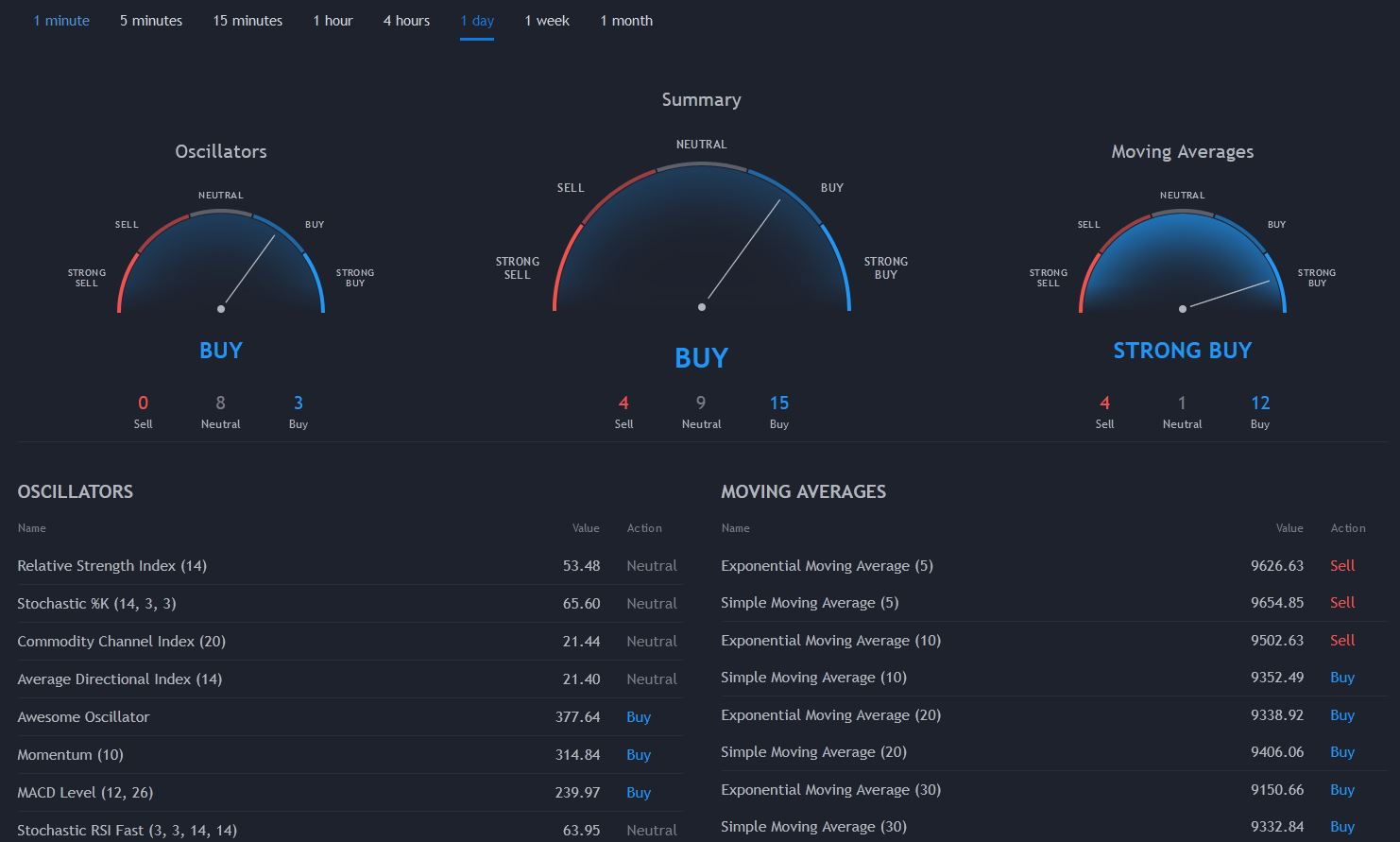This screenshot has height=842, width=1400.
Task: Click the Oscillators gauge dial
Action: [221, 265]
